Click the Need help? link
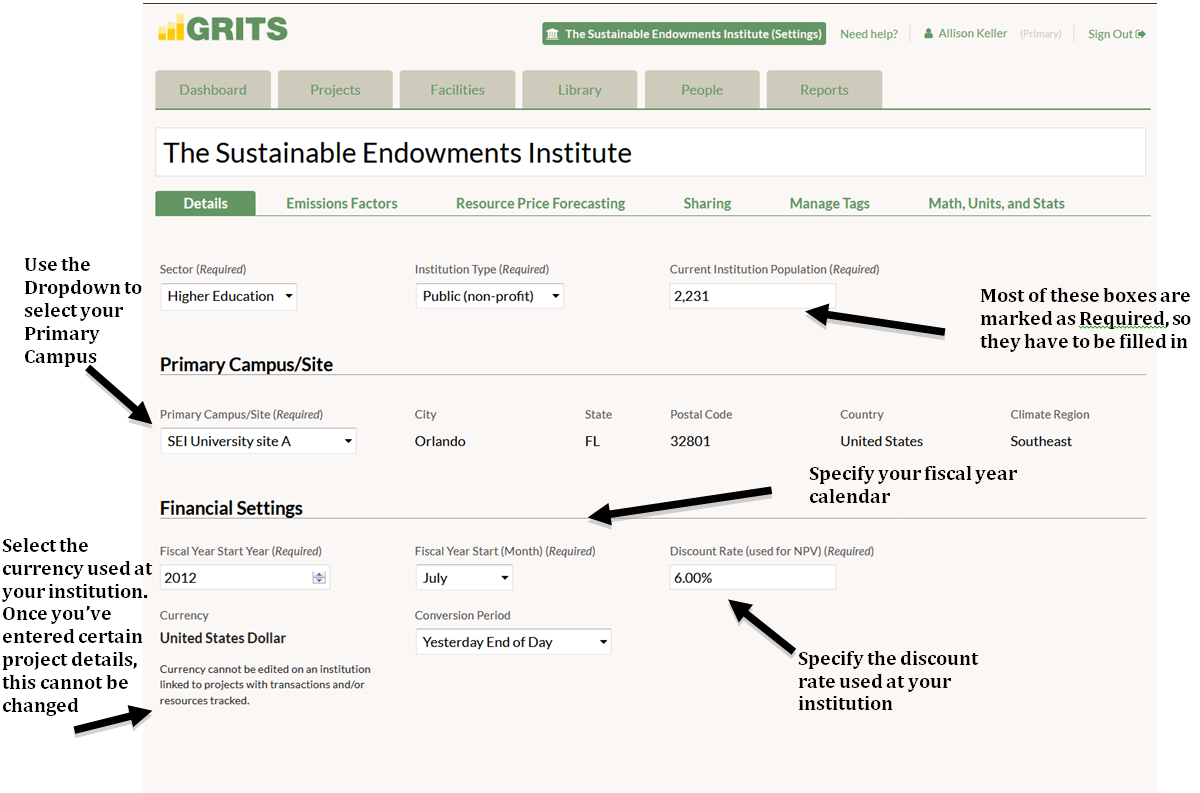The image size is (1200, 793). (869, 34)
